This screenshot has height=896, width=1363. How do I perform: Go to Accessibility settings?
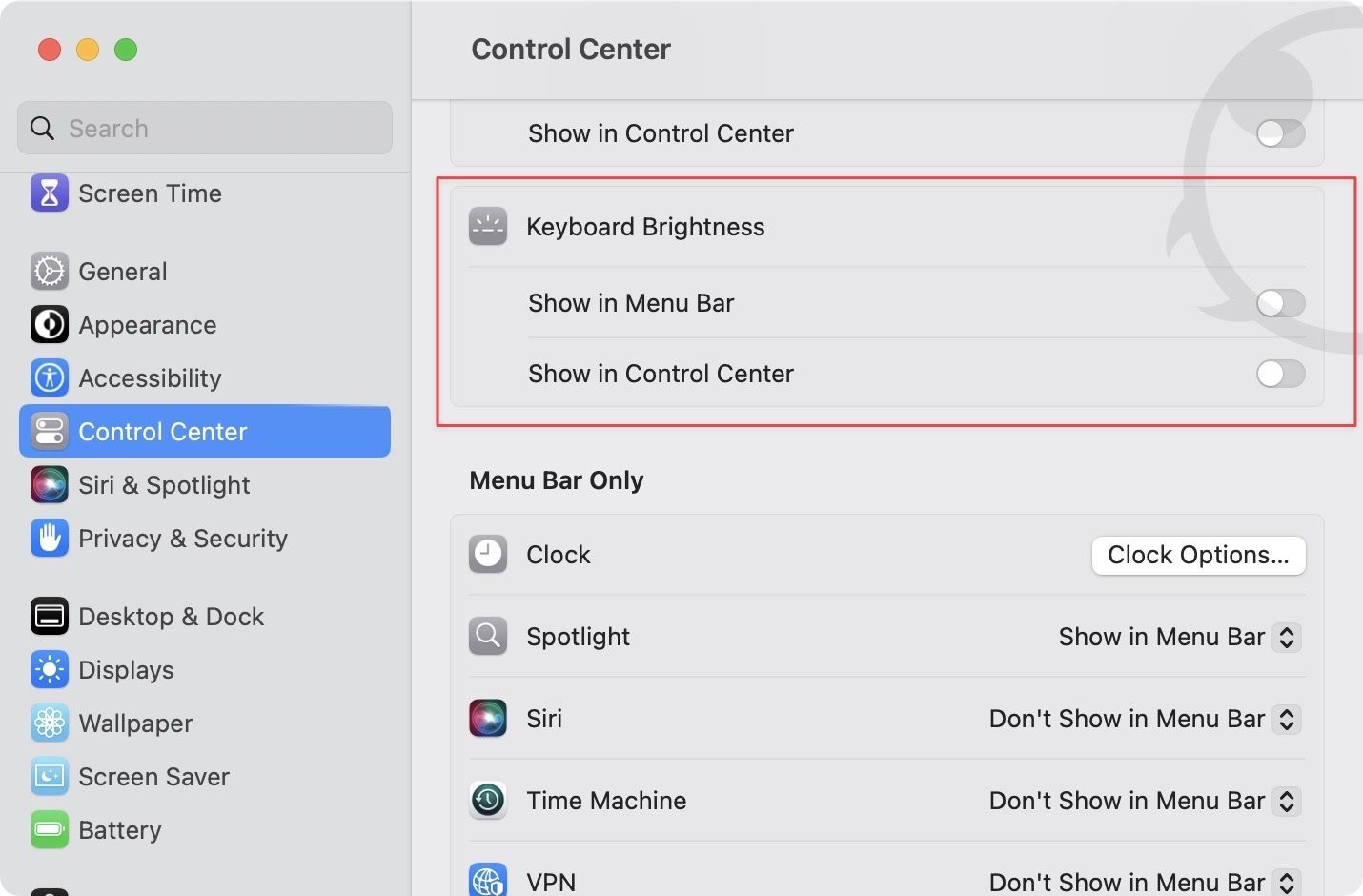point(205,378)
